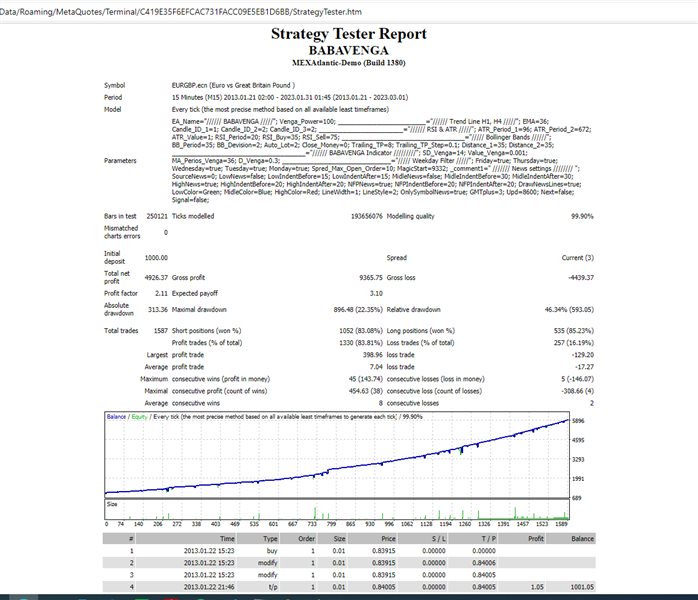Image resolution: width=698 pixels, height=600 pixels.
Task: Click gross profit value 9365.75
Action: point(371,278)
